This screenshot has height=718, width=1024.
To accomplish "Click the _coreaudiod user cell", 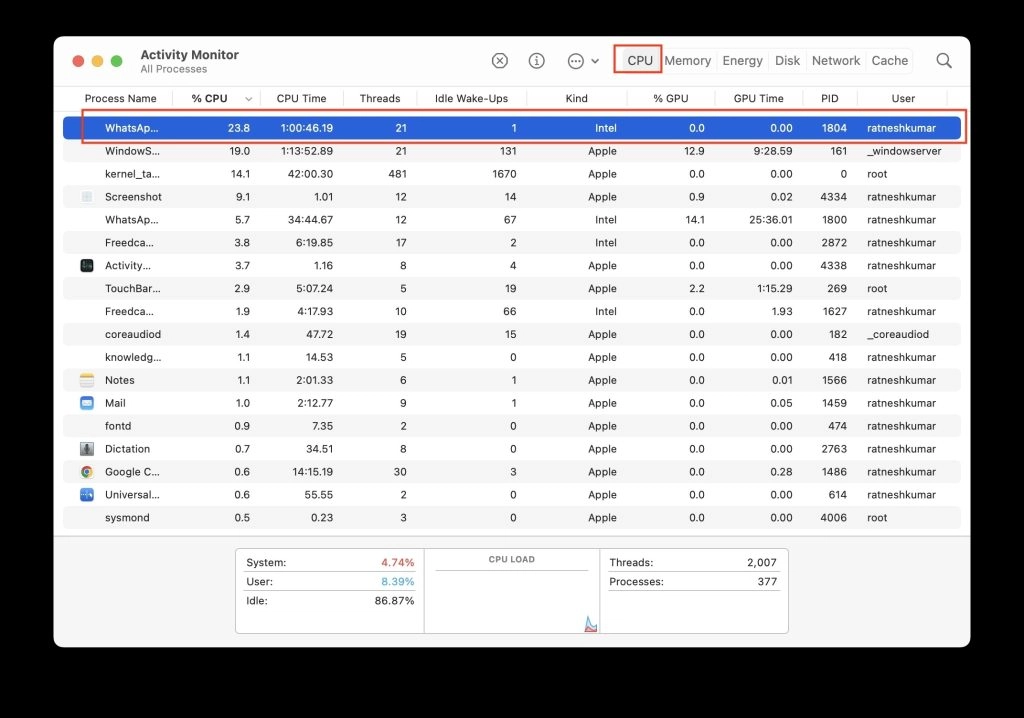I will pos(898,334).
